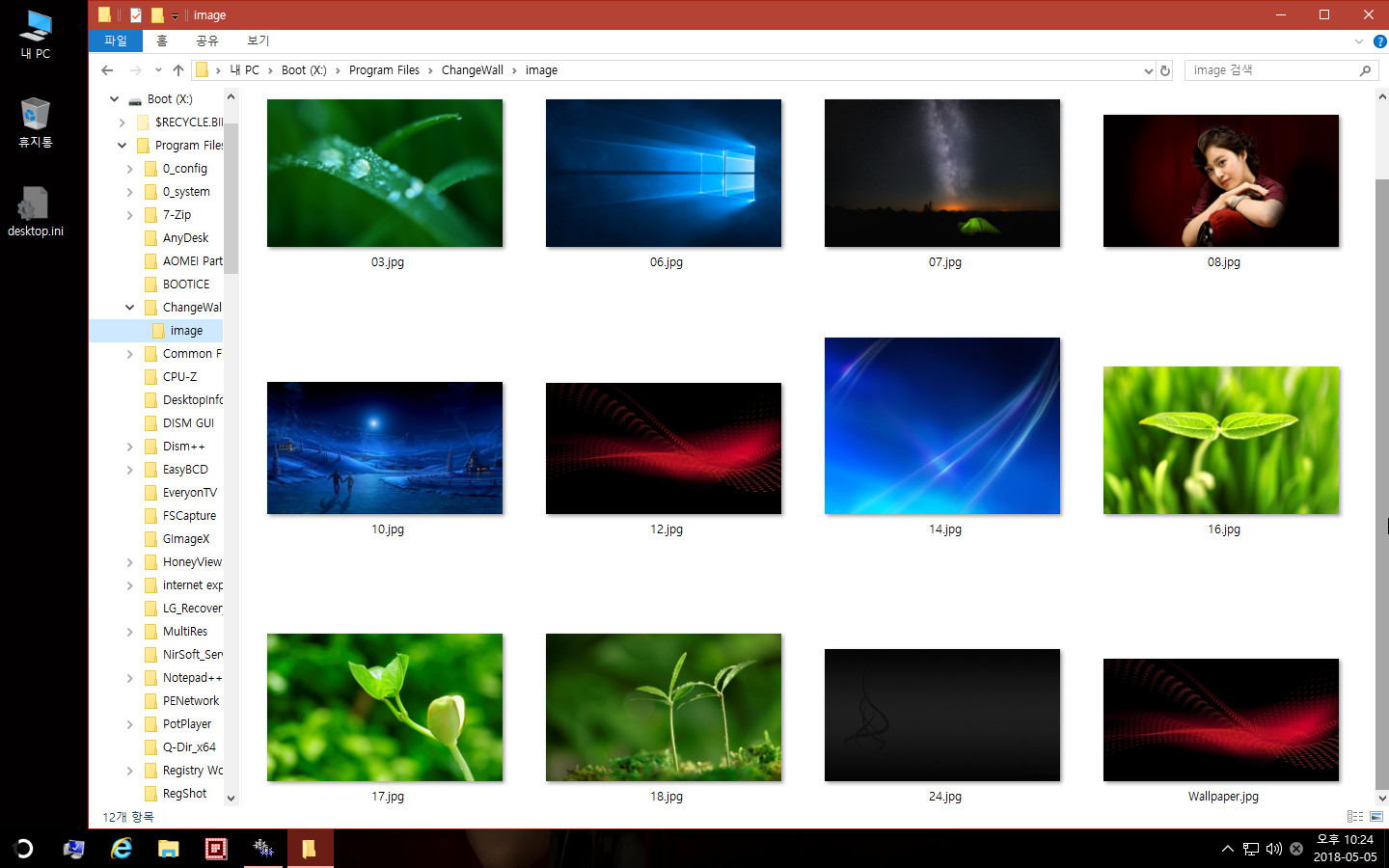Expand the $RECYCLE.BIN tree node
This screenshot has height=868, width=1389.
coord(122,122)
